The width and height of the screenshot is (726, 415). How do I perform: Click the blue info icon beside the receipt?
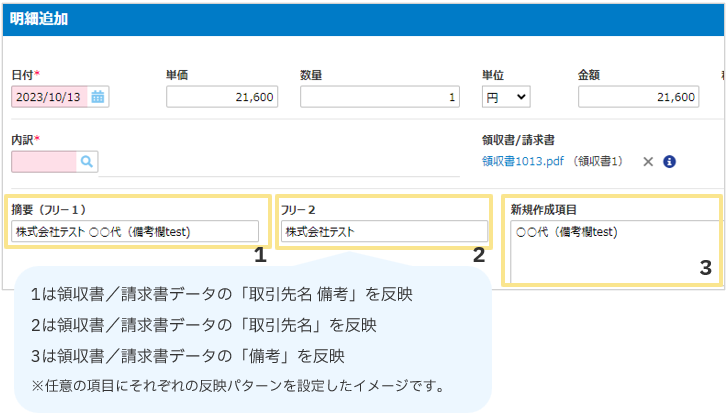point(670,161)
